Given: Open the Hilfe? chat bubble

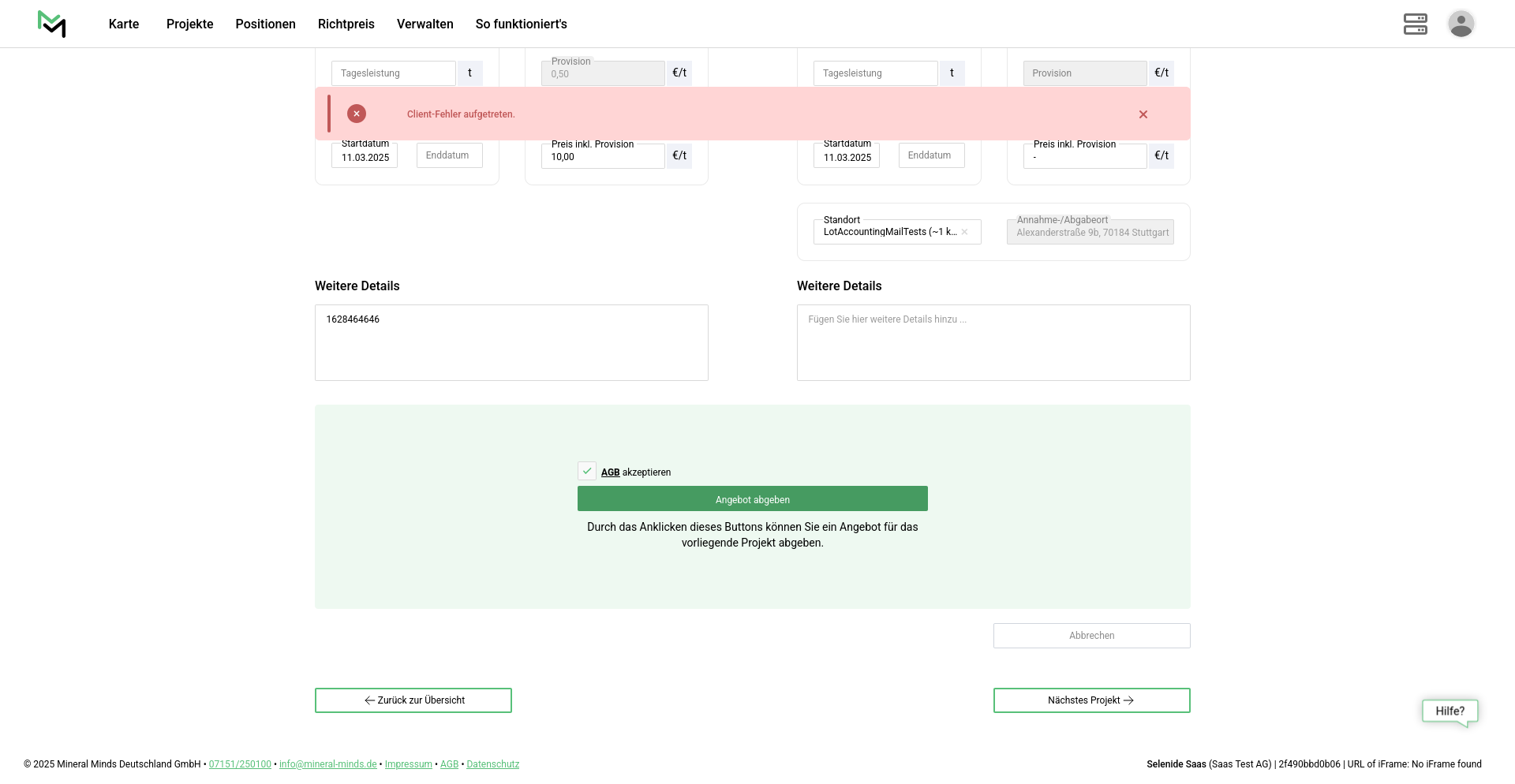Looking at the screenshot, I should (x=1450, y=711).
